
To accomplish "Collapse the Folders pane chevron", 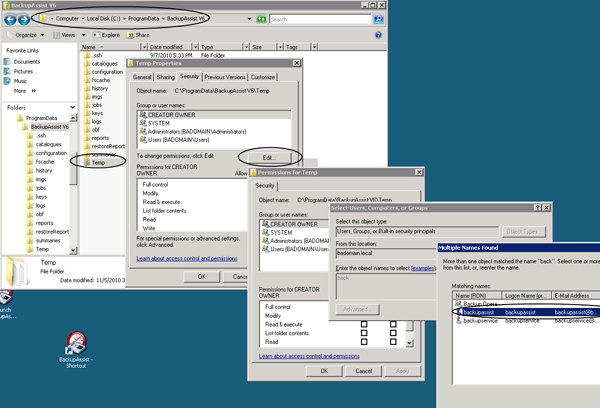I will point(72,108).
